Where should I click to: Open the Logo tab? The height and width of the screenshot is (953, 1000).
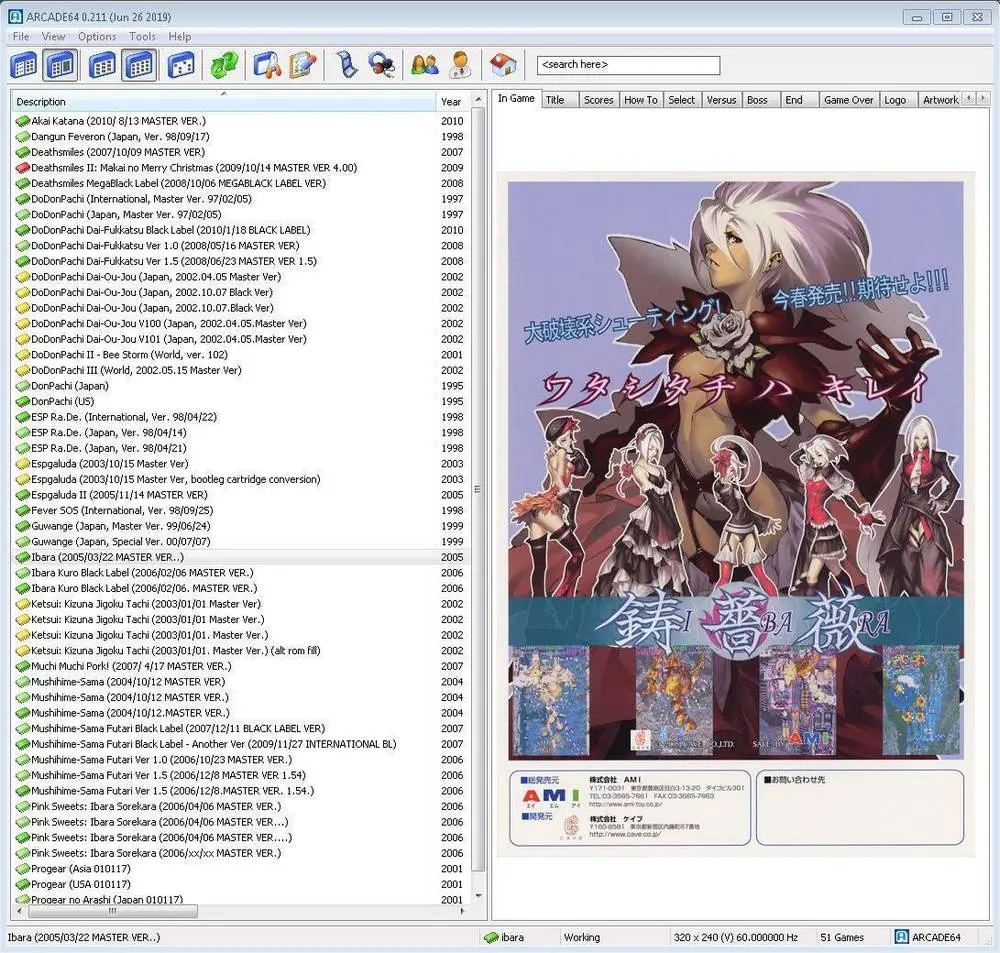pos(898,100)
